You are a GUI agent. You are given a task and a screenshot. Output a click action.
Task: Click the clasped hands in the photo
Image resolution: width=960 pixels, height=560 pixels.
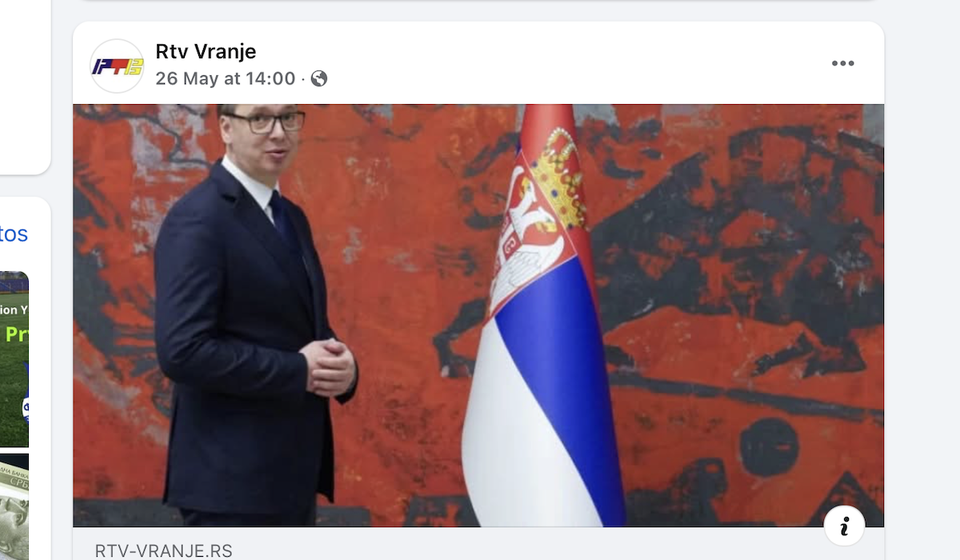coord(328,366)
